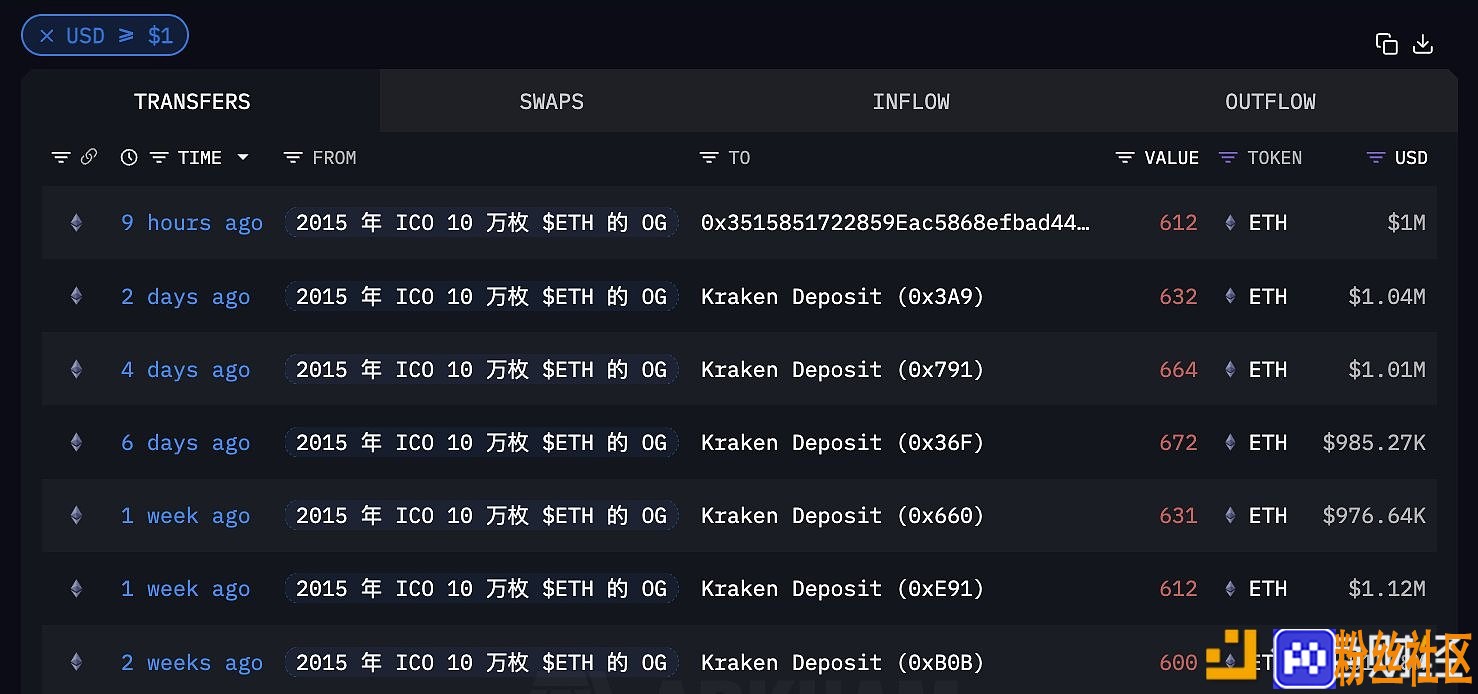Open the TIME sort dropdown arrow
1478x694 pixels.
coord(242,158)
